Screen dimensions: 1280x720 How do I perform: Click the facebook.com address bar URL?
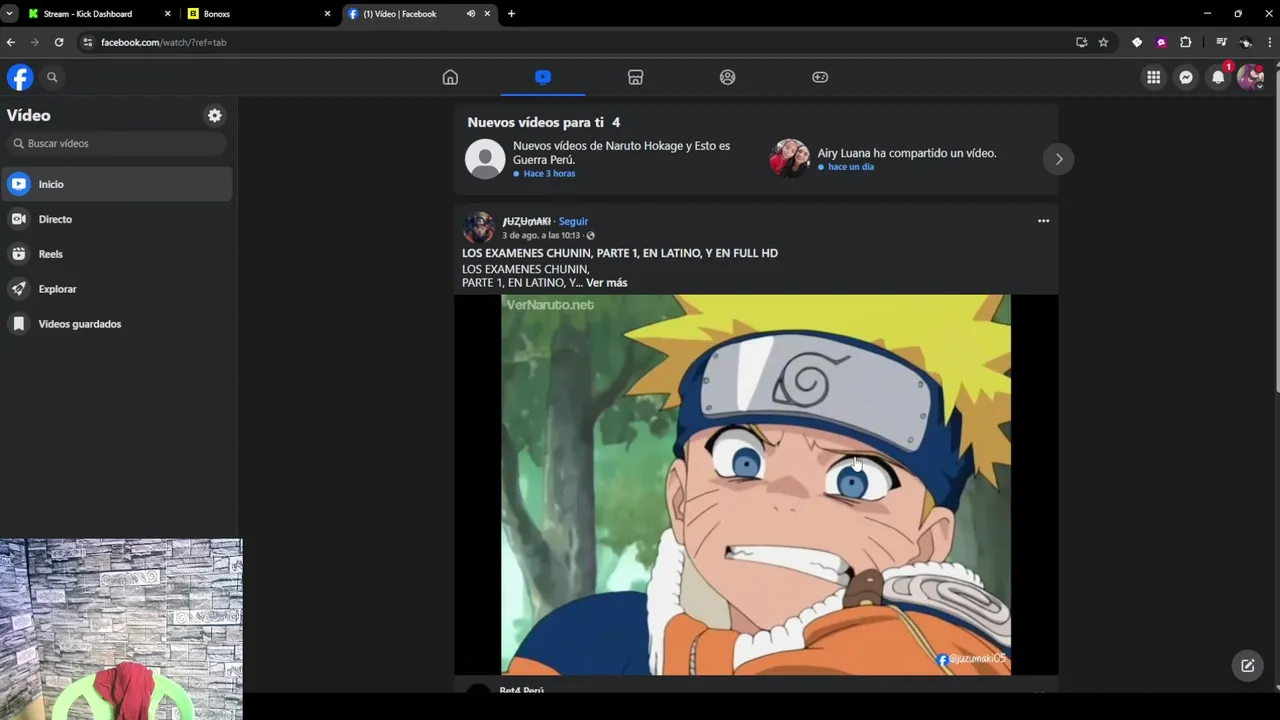click(x=163, y=42)
